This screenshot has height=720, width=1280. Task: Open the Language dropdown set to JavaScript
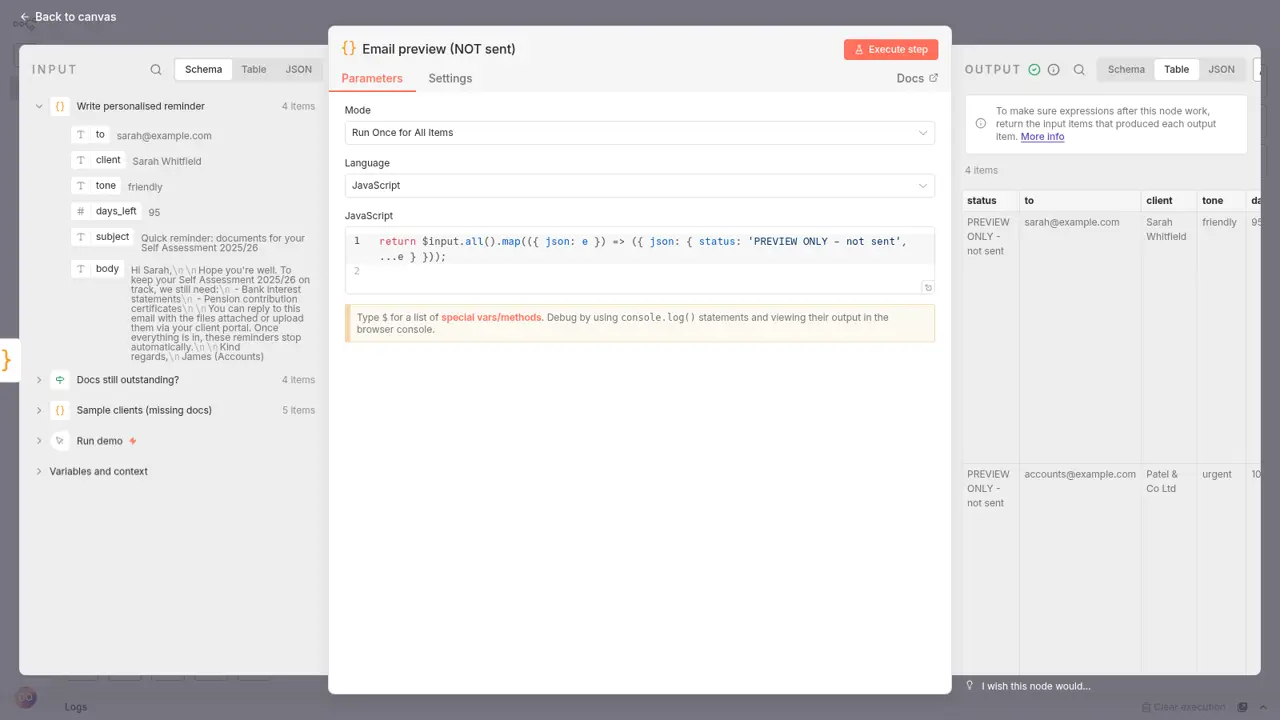pyautogui.click(x=640, y=185)
